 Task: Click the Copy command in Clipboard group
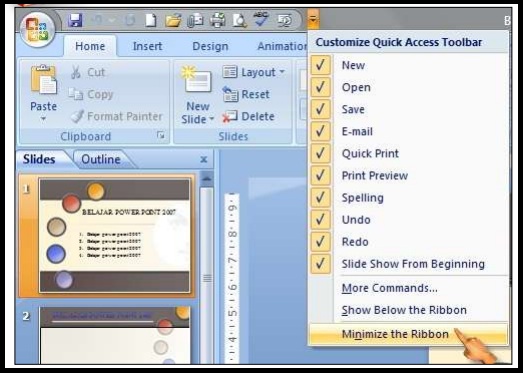(x=91, y=94)
